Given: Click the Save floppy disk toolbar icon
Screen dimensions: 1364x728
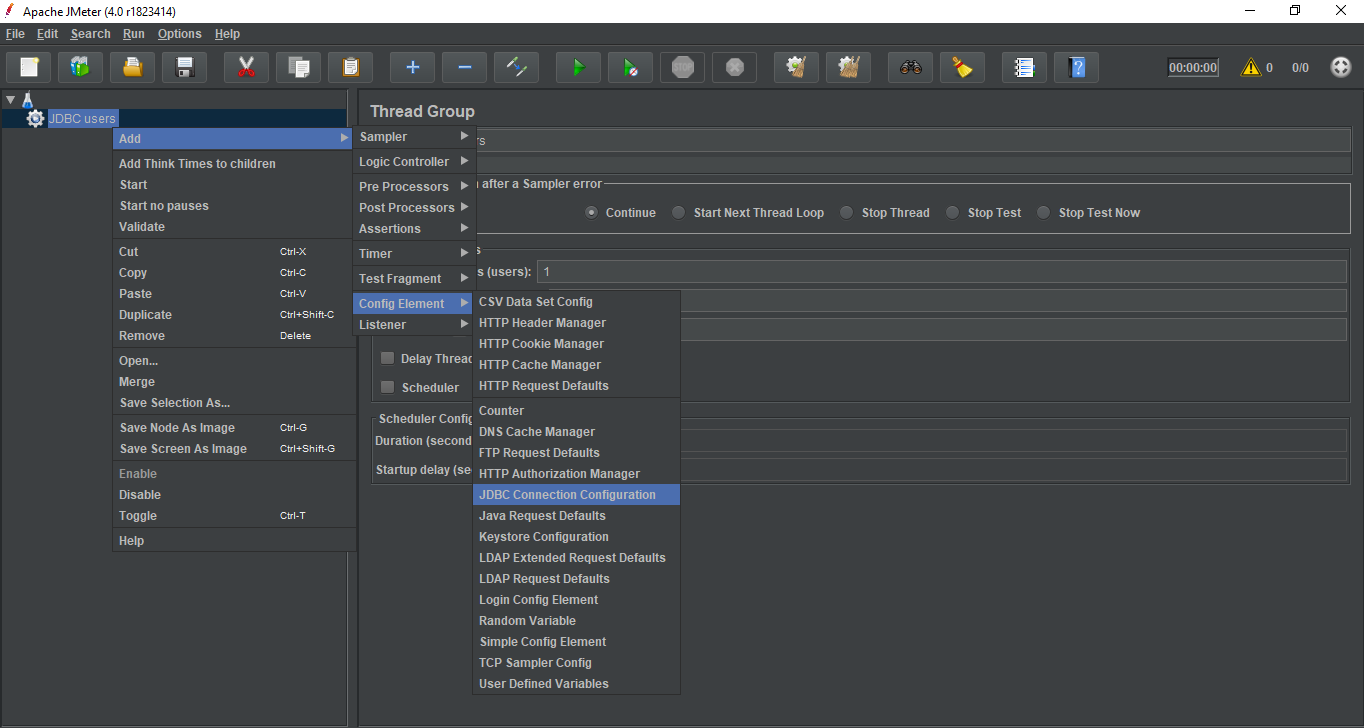Looking at the screenshot, I should (x=184, y=68).
